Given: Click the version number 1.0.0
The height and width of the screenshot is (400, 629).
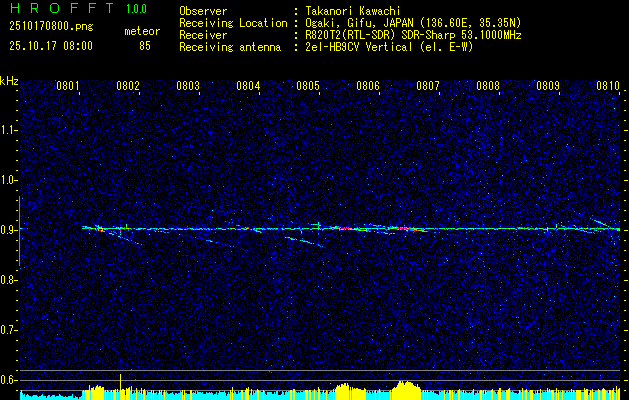Looking at the screenshot, I should coord(137,9).
